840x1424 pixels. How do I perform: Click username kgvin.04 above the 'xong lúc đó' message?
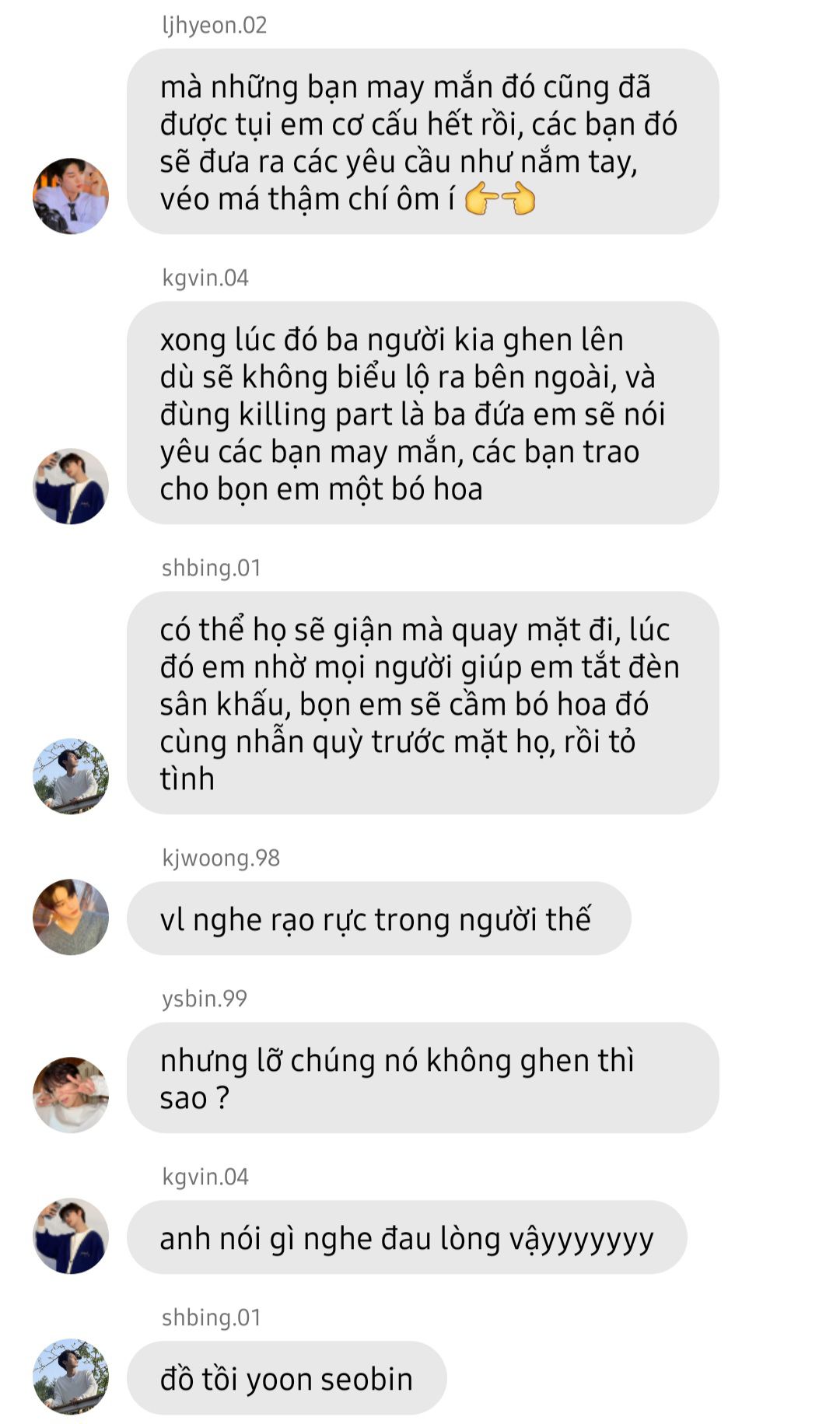pos(205,278)
